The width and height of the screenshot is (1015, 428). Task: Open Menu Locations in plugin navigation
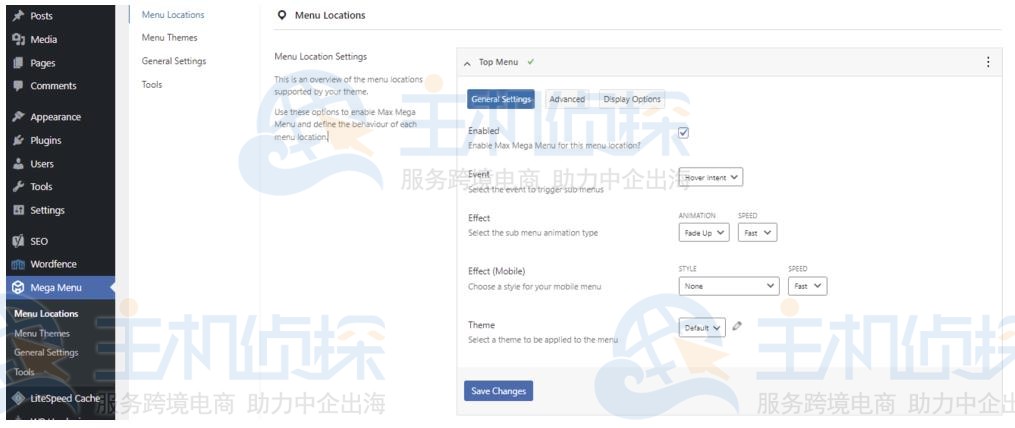173,14
